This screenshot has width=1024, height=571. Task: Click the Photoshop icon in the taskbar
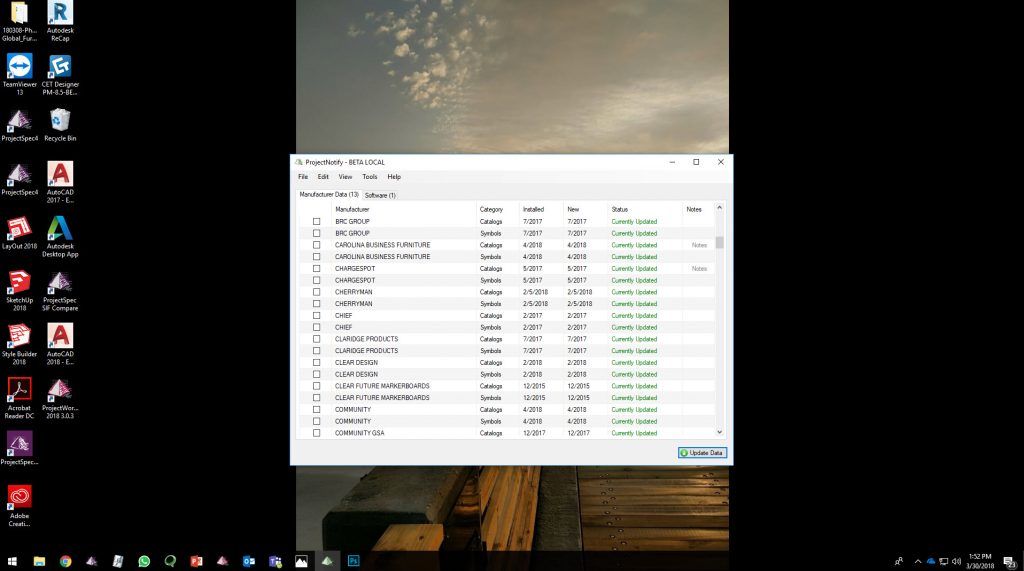(x=353, y=561)
